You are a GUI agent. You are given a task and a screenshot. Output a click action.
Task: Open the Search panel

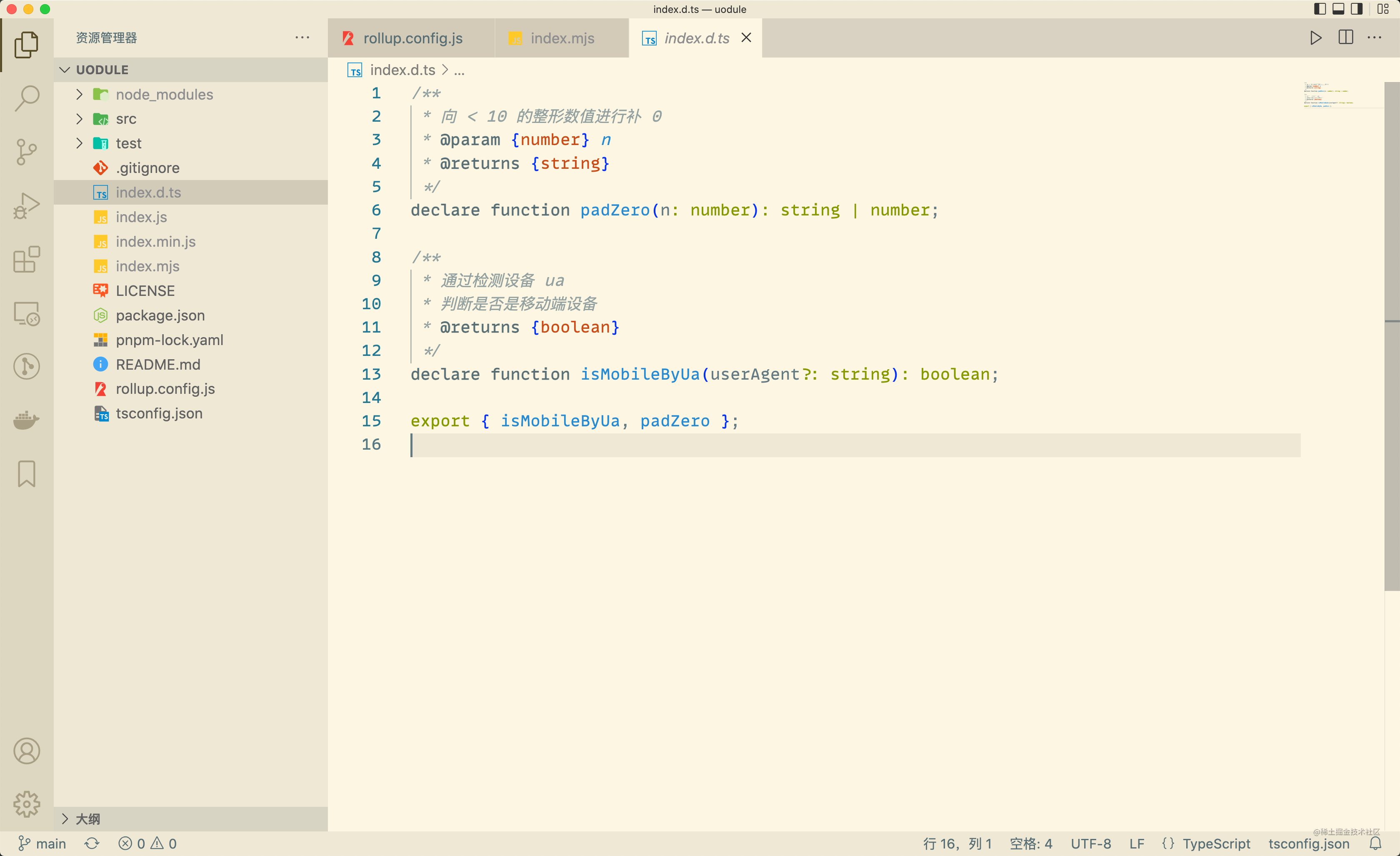pos(26,98)
